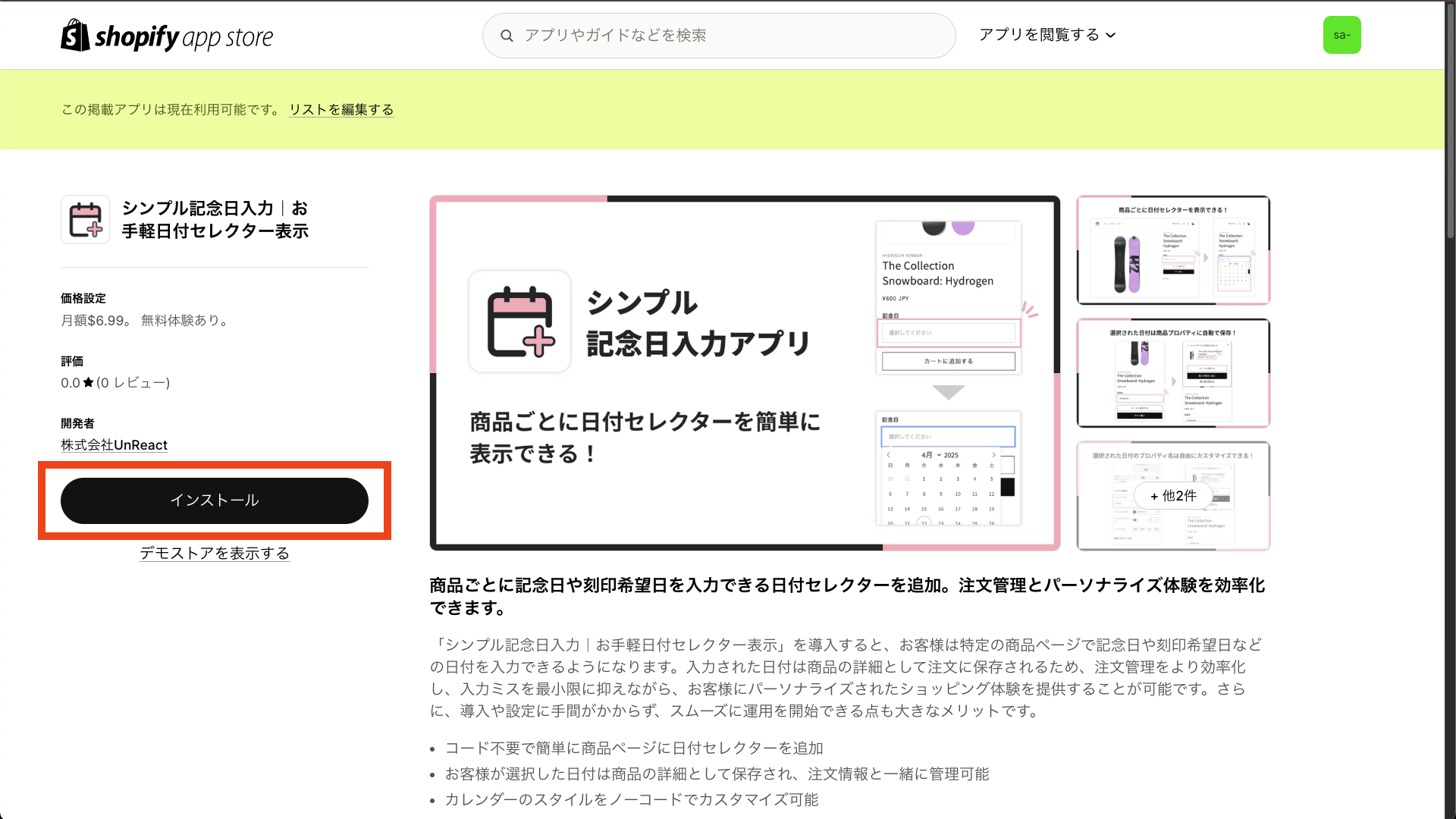Open second thumbnail about product property saving

[x=1173, y=373]
